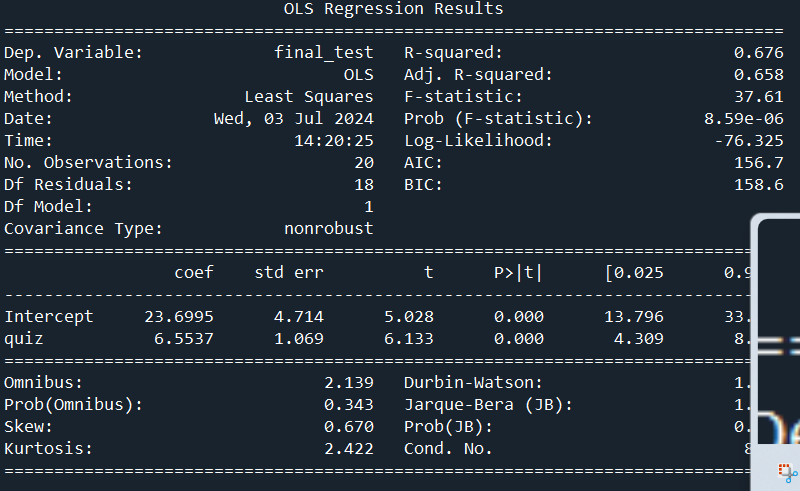This screenshot has height=491, width=800.
Task: Select the Df Residuals value 18
Action: 364,184
